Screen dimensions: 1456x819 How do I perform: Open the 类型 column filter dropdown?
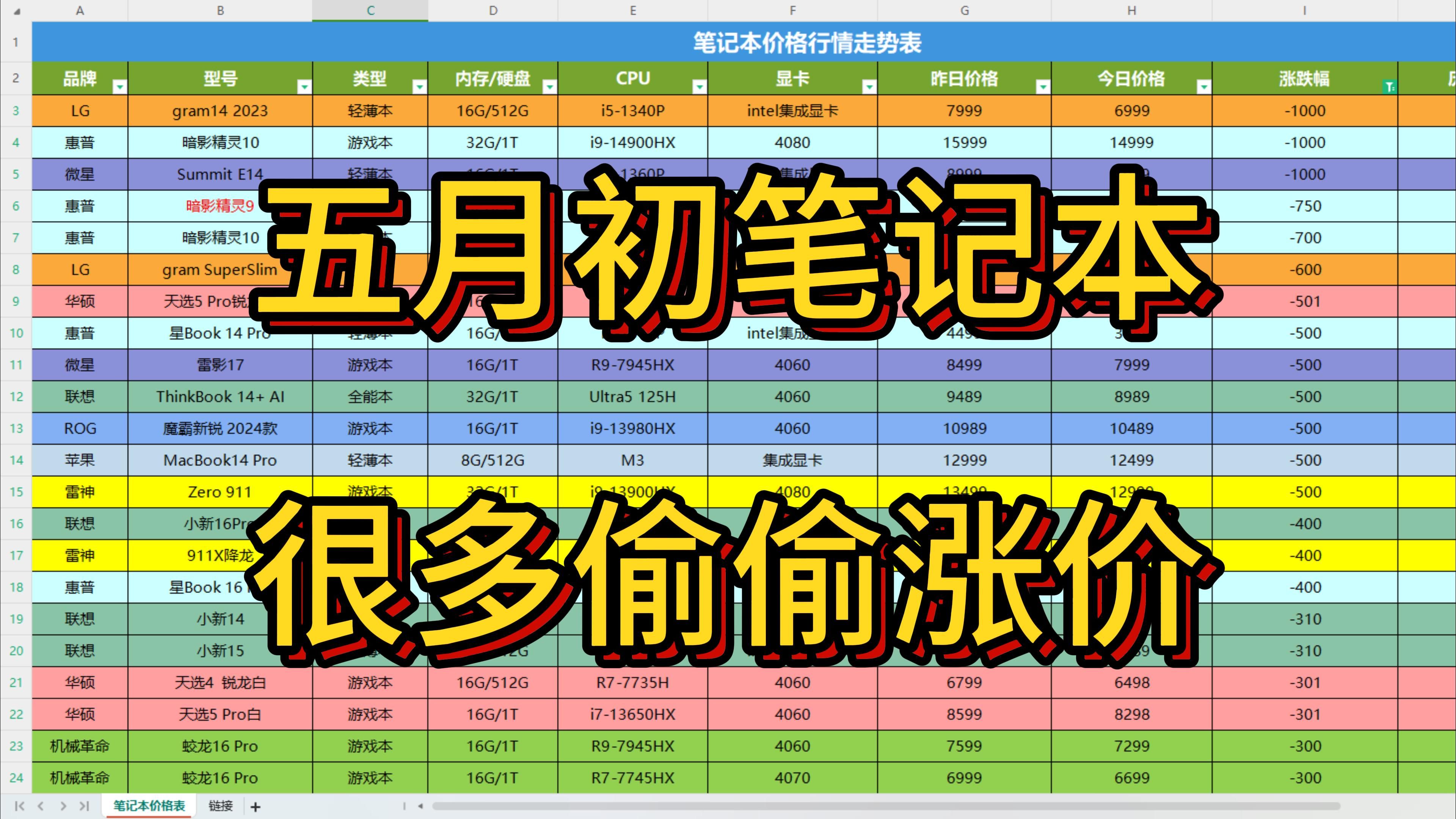coord(419,86)
